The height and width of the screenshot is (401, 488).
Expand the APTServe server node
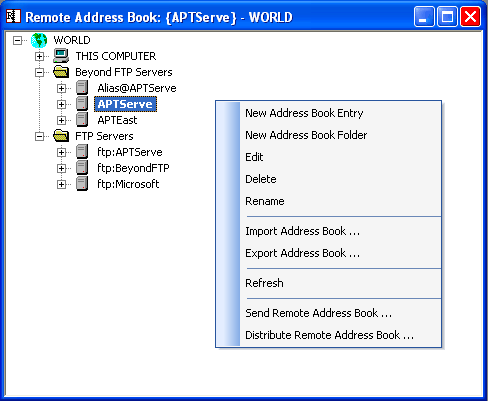61,105
